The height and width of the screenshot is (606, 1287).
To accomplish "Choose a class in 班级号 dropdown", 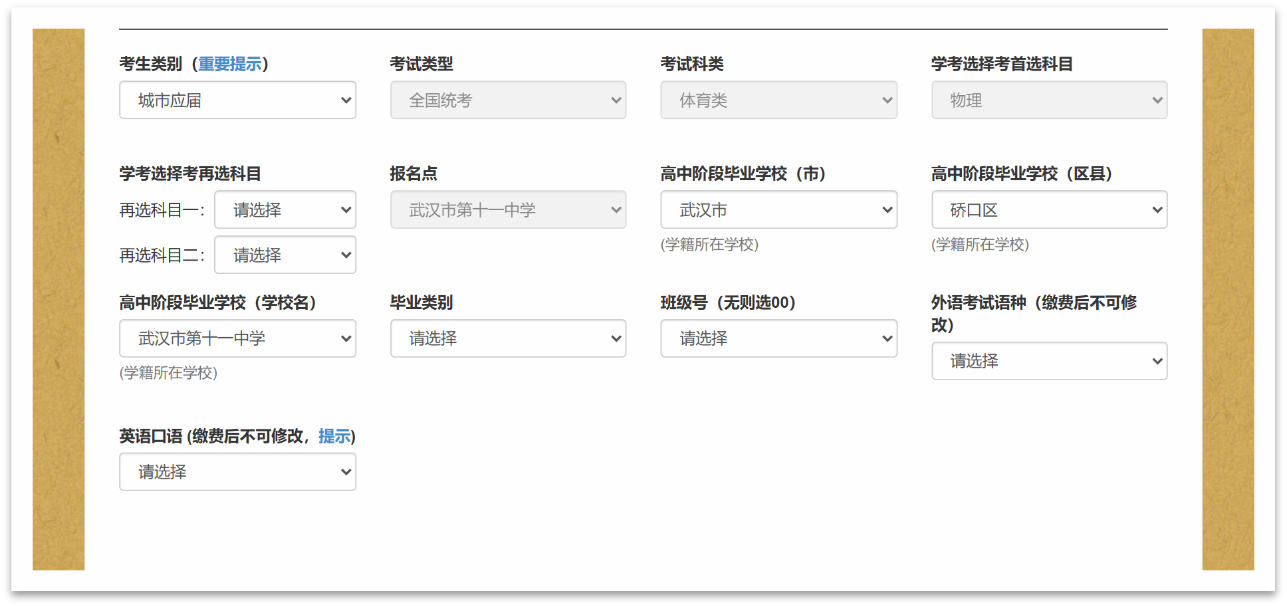I will point(778,338).
